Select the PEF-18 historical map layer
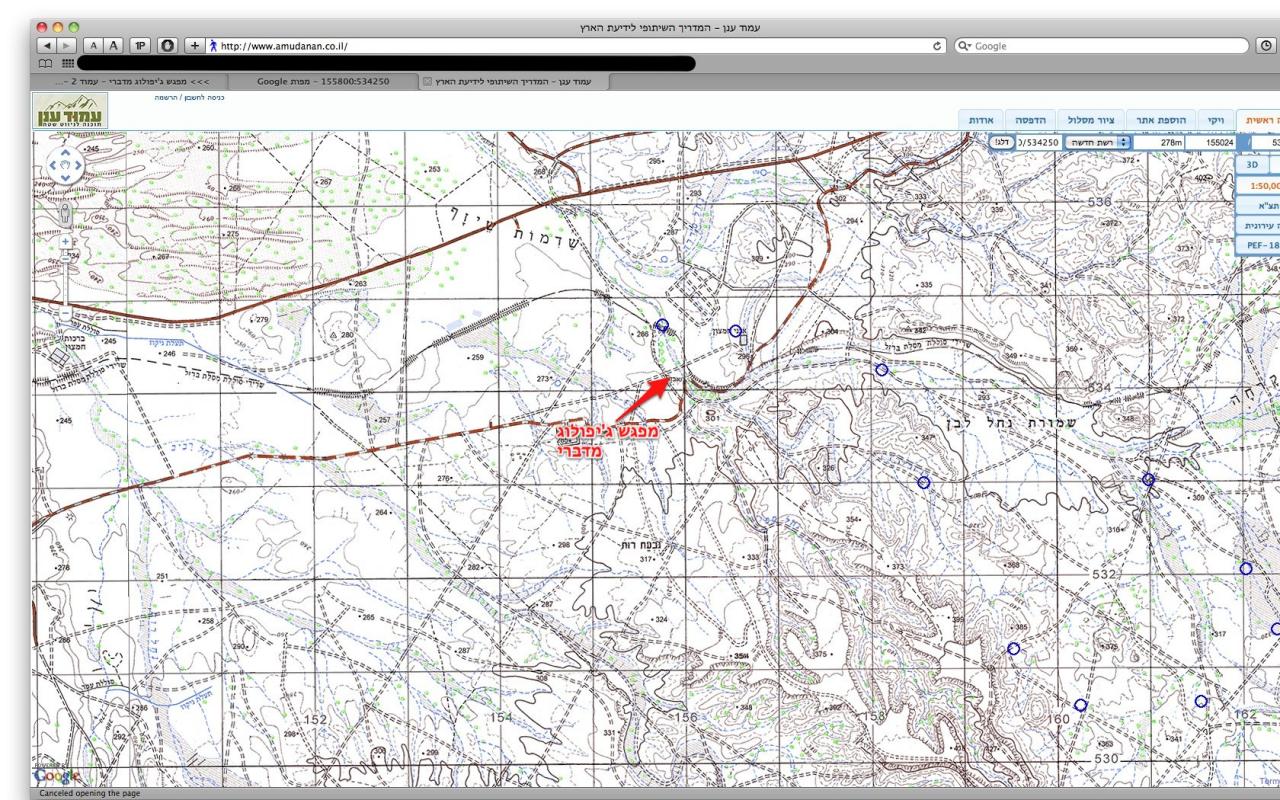The height and width of the screenshot is (800, 1280). point(1258,245)
